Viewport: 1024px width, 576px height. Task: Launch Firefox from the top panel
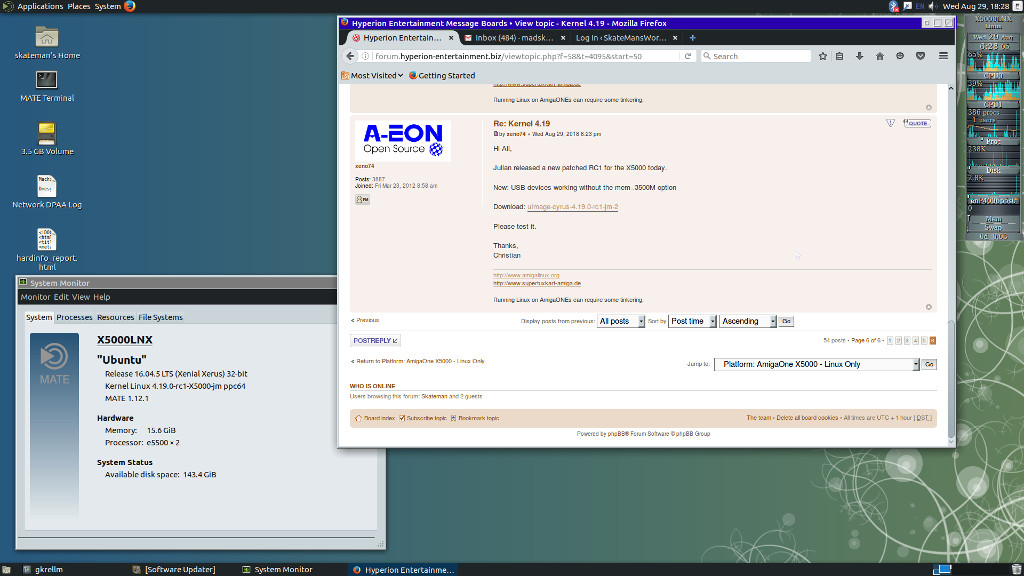[129, 6]
